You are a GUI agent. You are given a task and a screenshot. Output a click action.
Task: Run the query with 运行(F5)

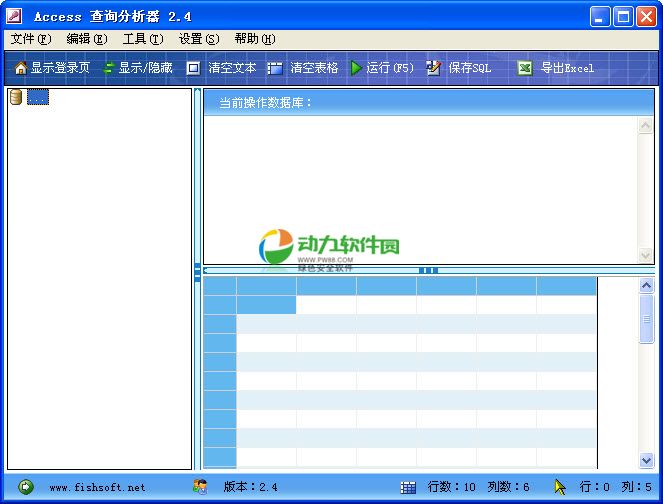point(356,68)
